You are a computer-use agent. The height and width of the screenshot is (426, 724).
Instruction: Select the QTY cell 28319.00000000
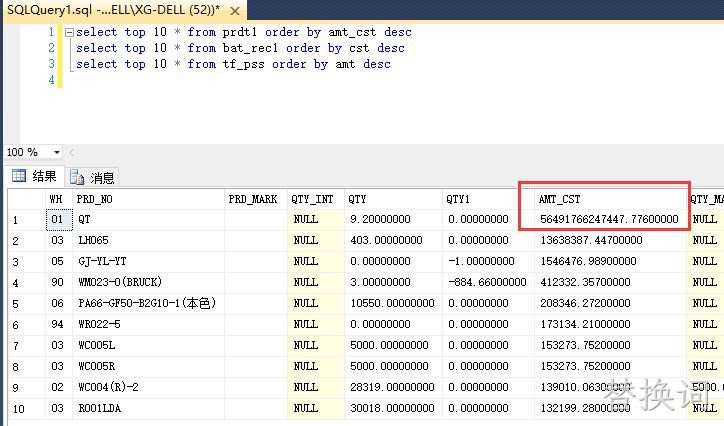[x=393, y=387]
